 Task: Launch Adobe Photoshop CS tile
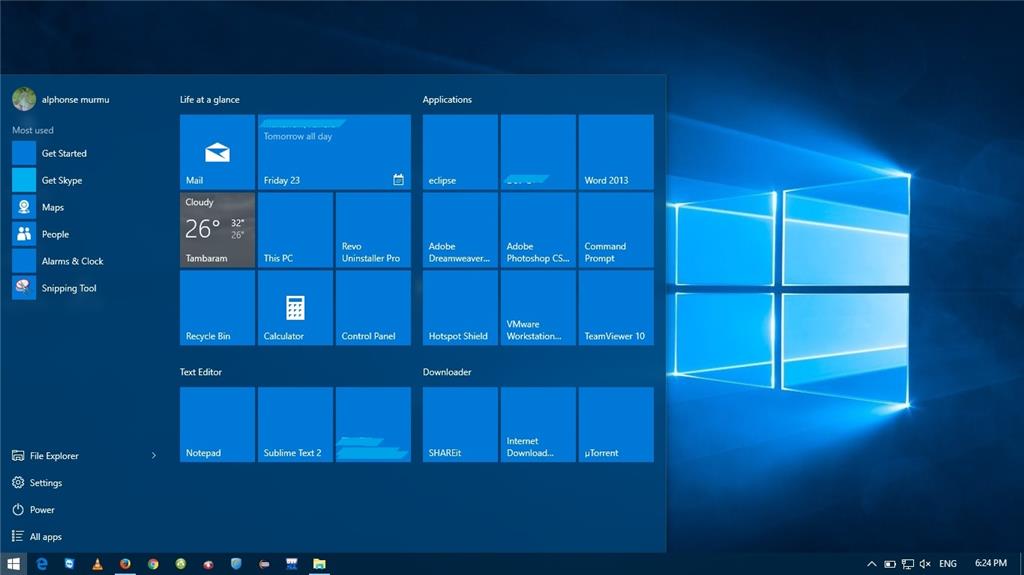(x=538, y=230)
